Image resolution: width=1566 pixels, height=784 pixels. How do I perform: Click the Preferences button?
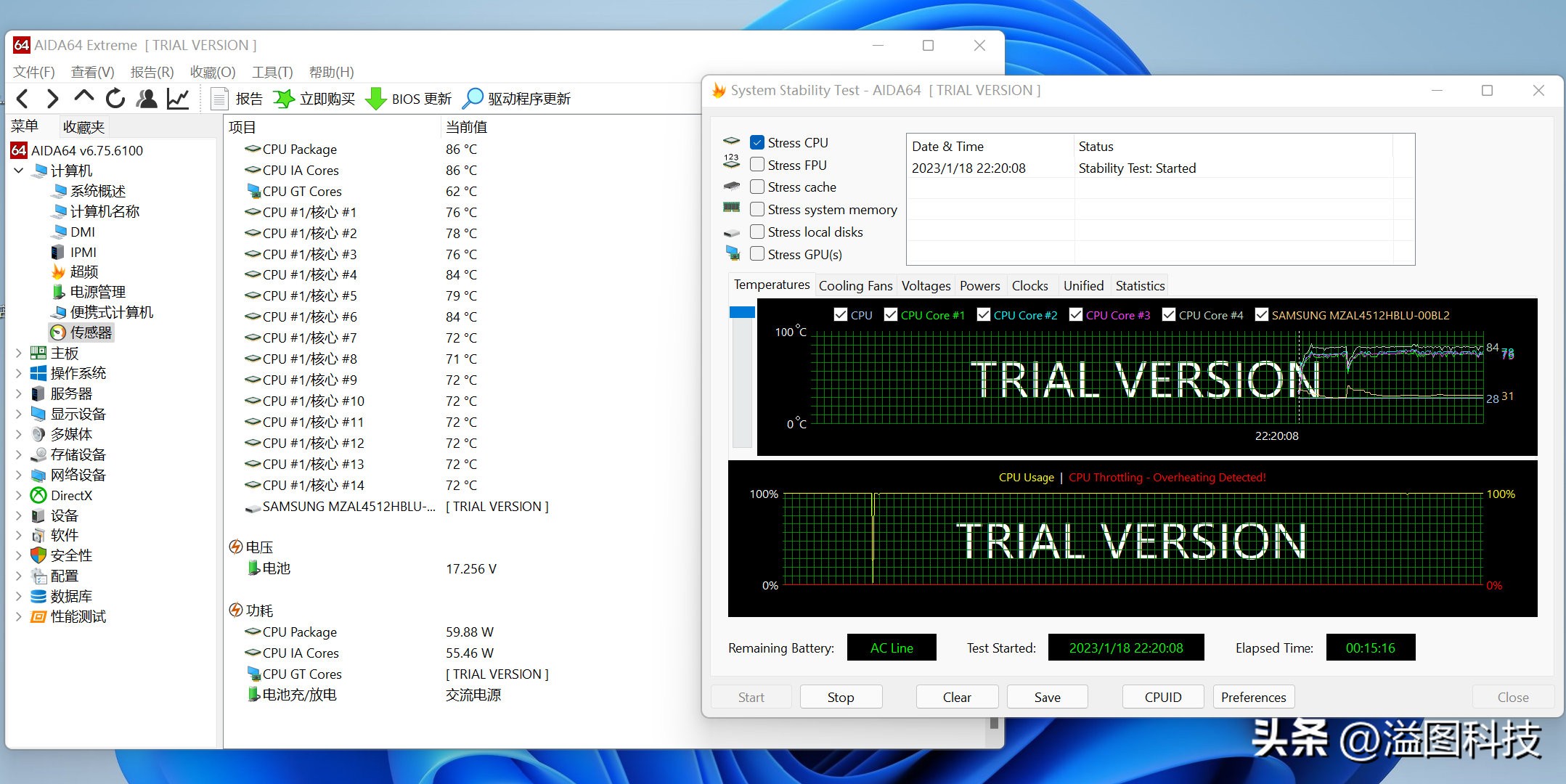click(1253, 697)
